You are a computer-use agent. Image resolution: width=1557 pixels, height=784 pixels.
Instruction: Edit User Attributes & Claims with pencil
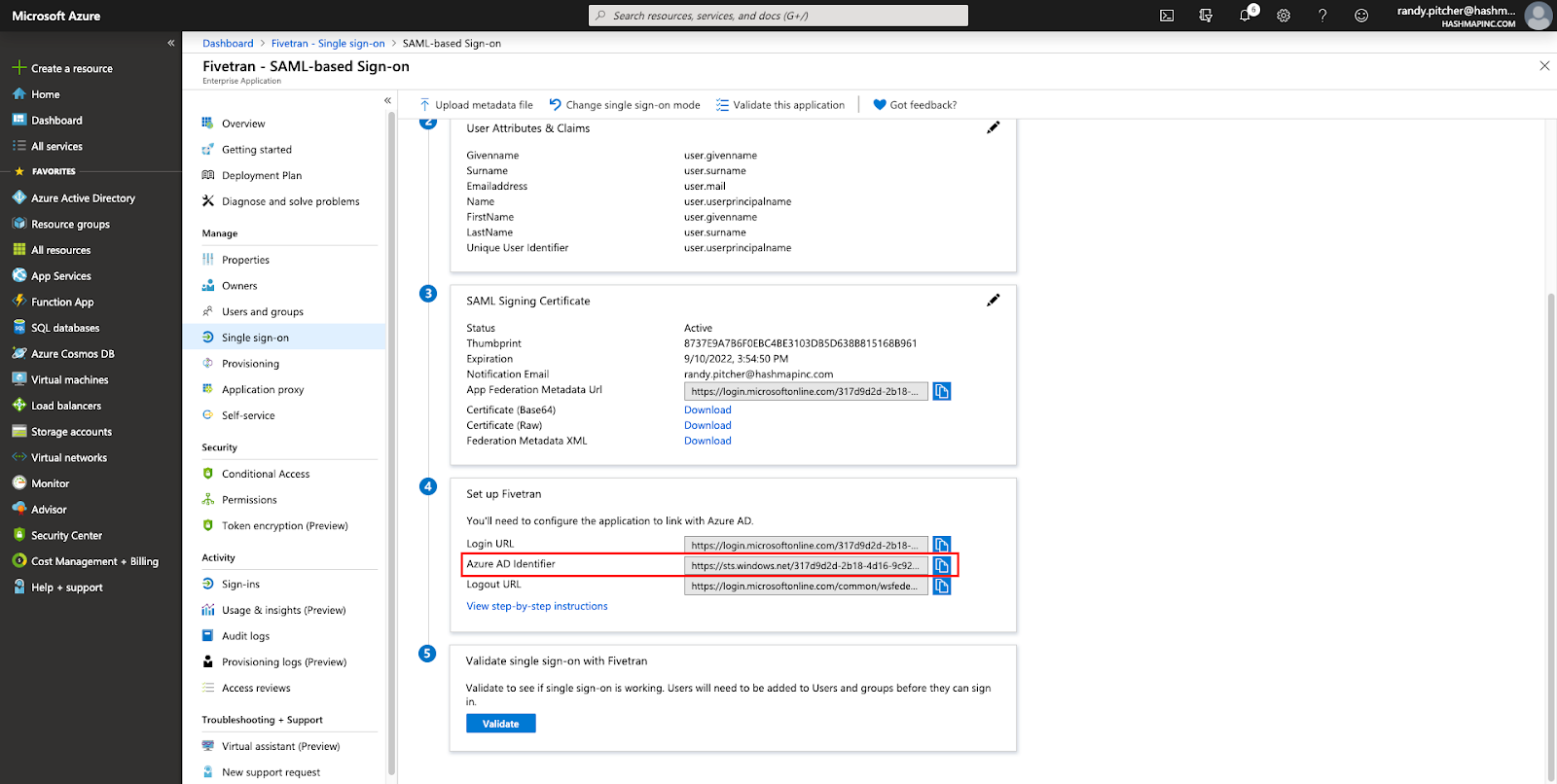pos(993,127)
